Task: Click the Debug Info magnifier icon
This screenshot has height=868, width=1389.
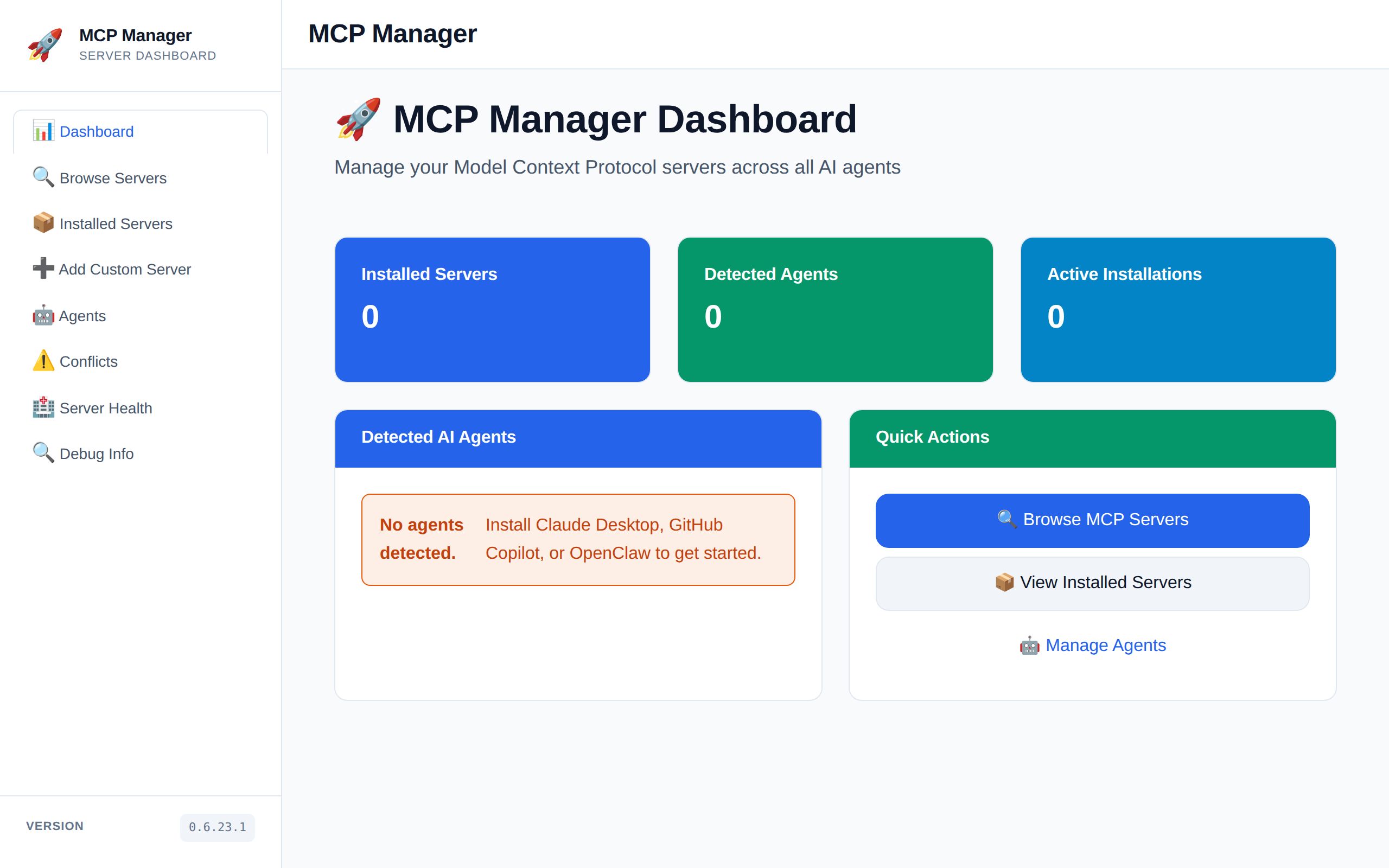Action: 43,453
